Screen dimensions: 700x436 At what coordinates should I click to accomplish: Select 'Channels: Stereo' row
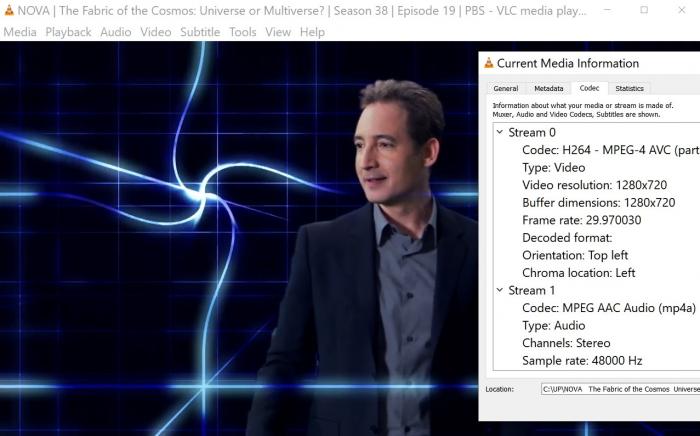566,343
